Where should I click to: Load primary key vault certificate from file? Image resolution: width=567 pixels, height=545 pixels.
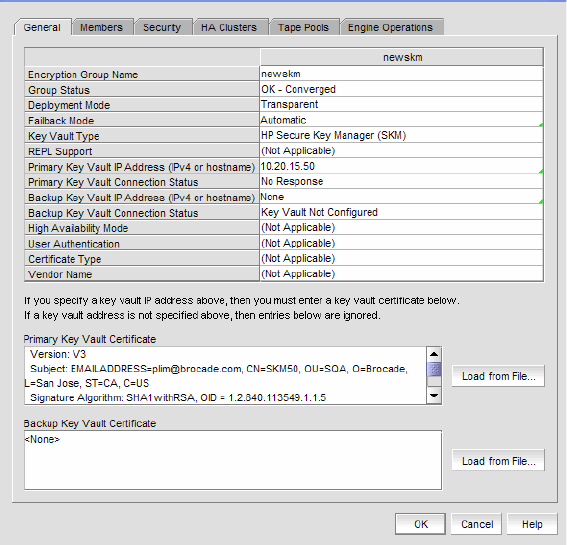point(498,376)
